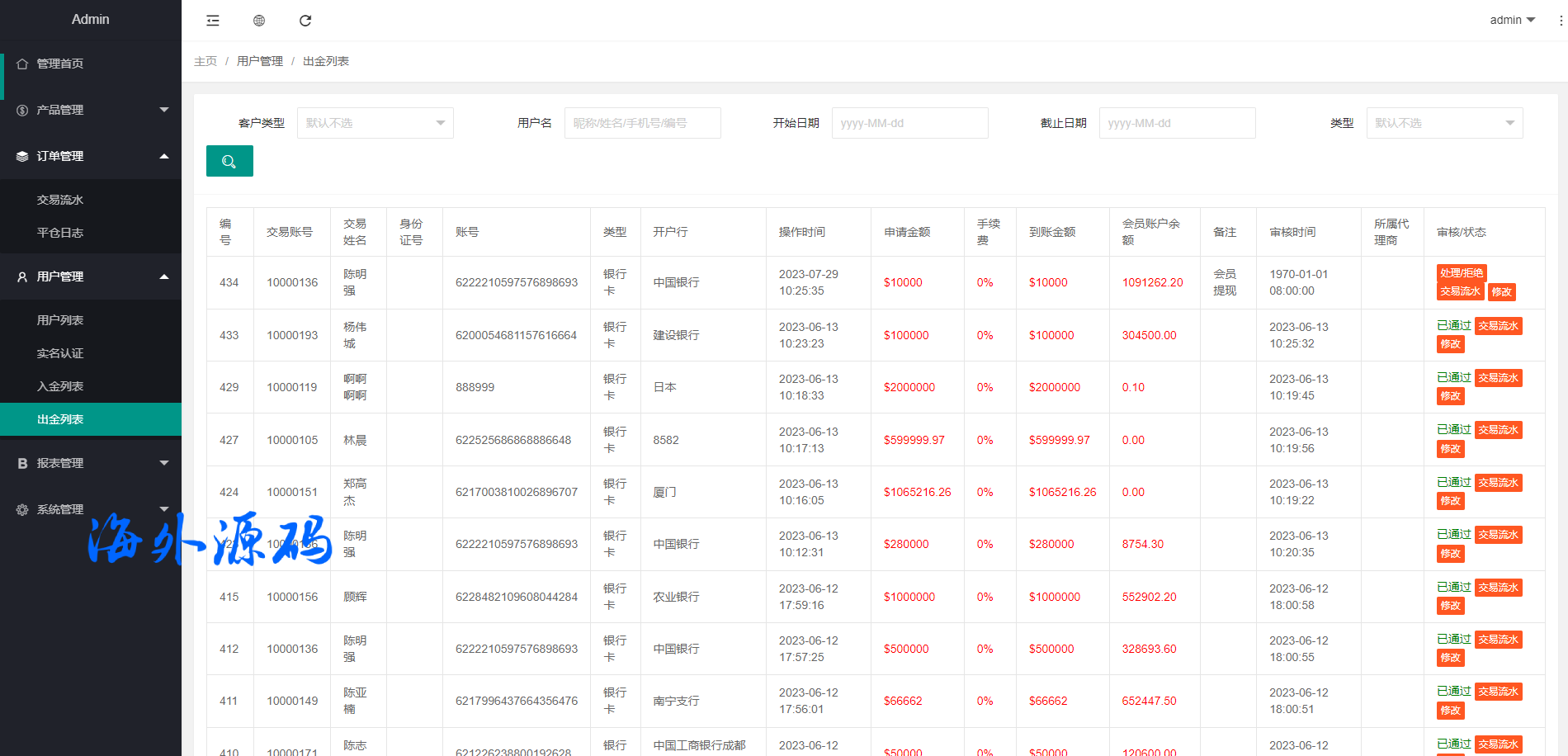Click the refresh page icon
This screenshot has height=756, width=1568.
[305, 21]
